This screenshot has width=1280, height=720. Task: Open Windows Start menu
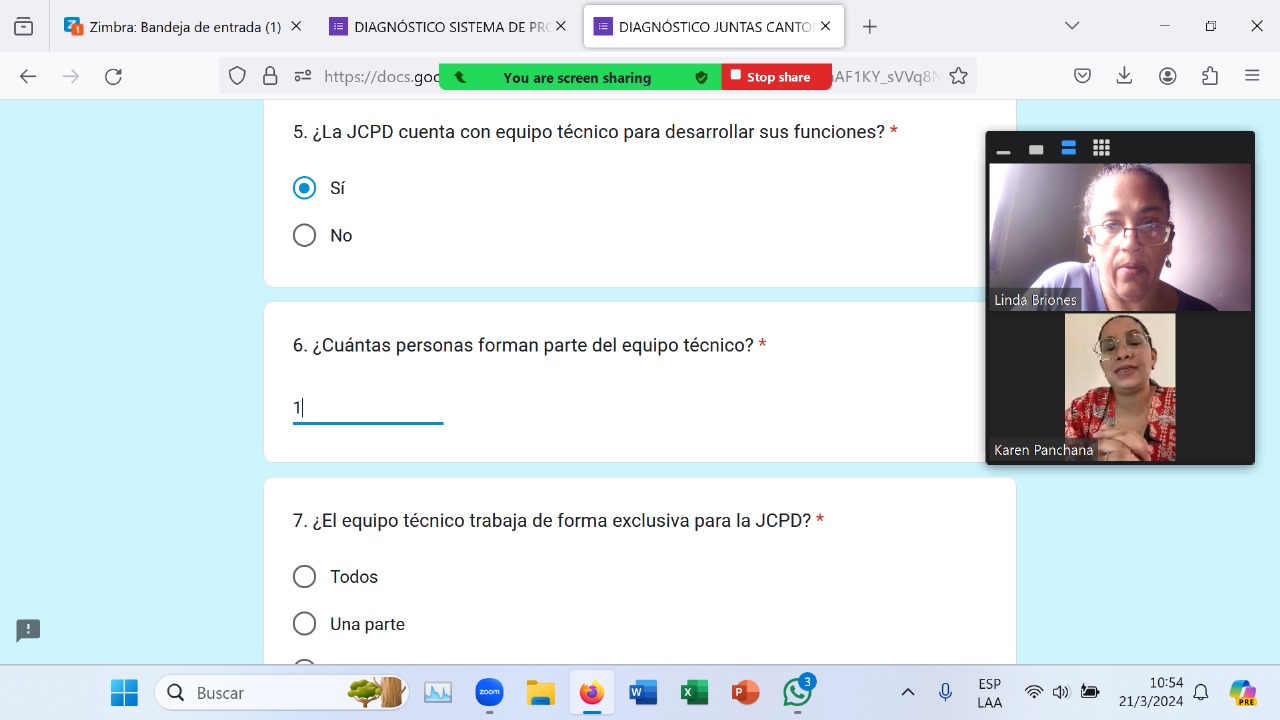tap(124, 692)
